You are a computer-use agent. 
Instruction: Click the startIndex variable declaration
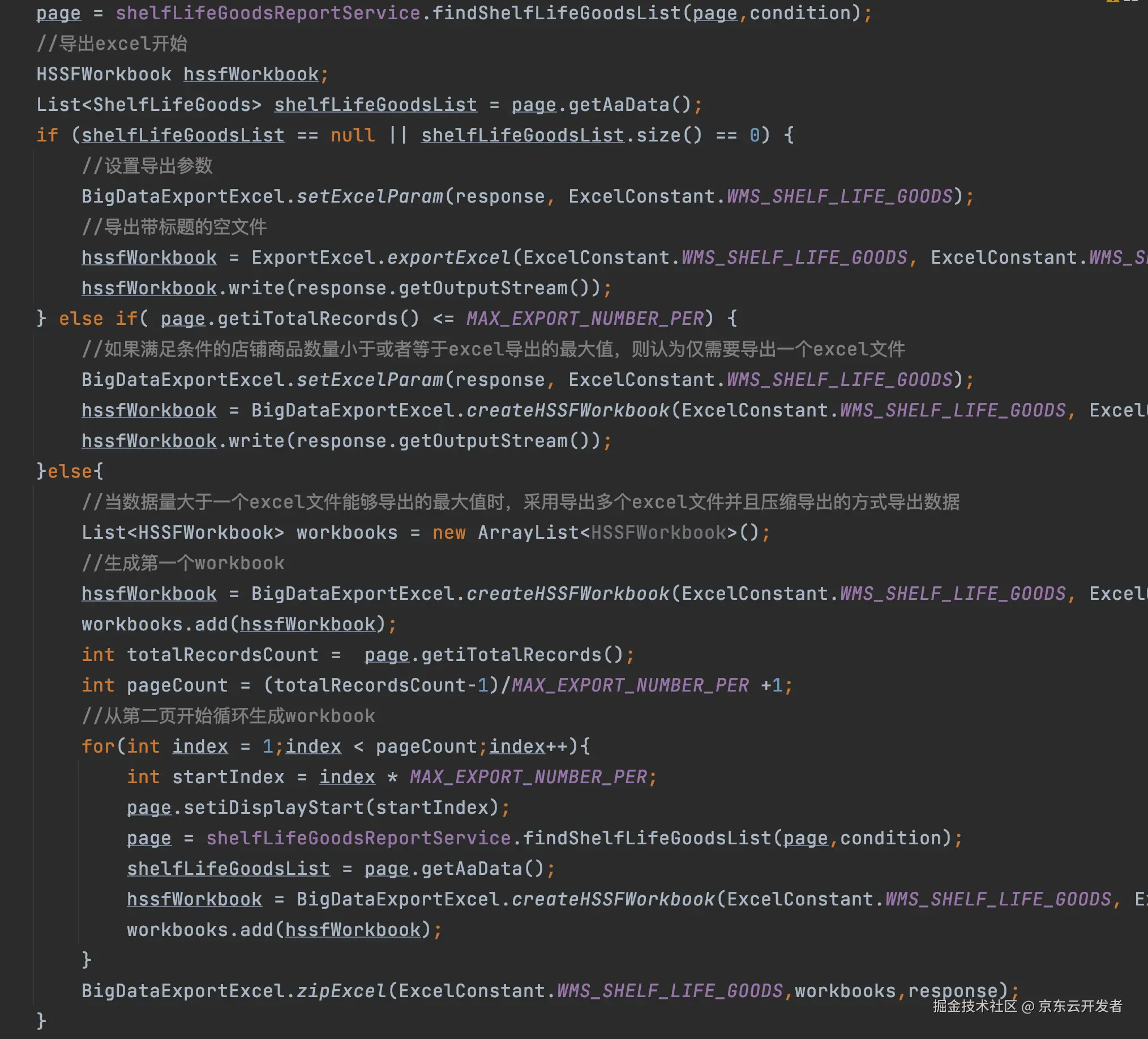click(x=228, y=777)
